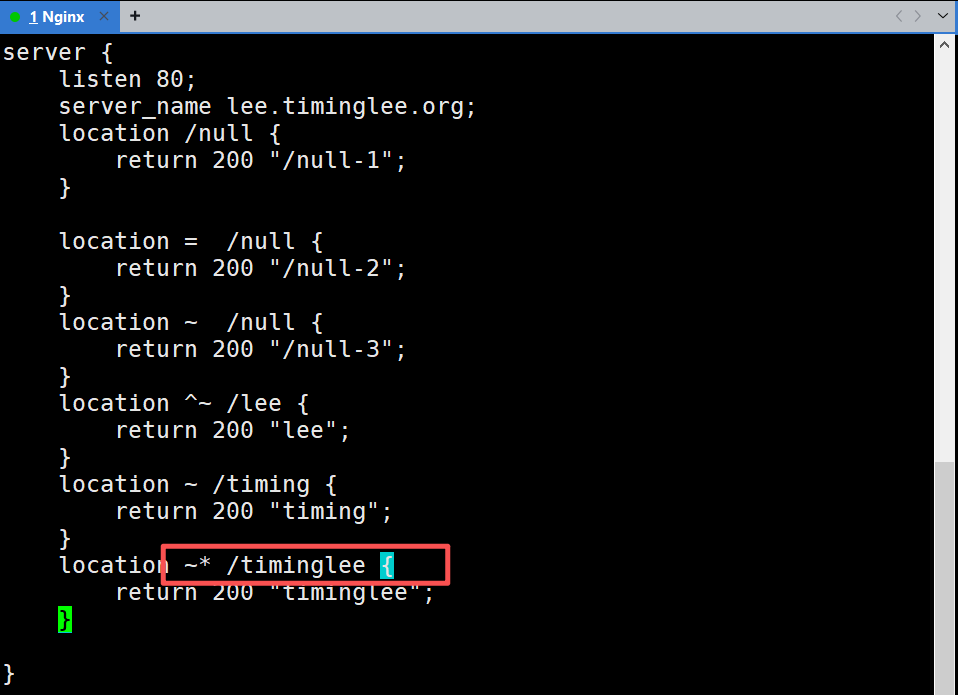
Task: Click the green highlighted closing brace
Action: pos(65,619)
